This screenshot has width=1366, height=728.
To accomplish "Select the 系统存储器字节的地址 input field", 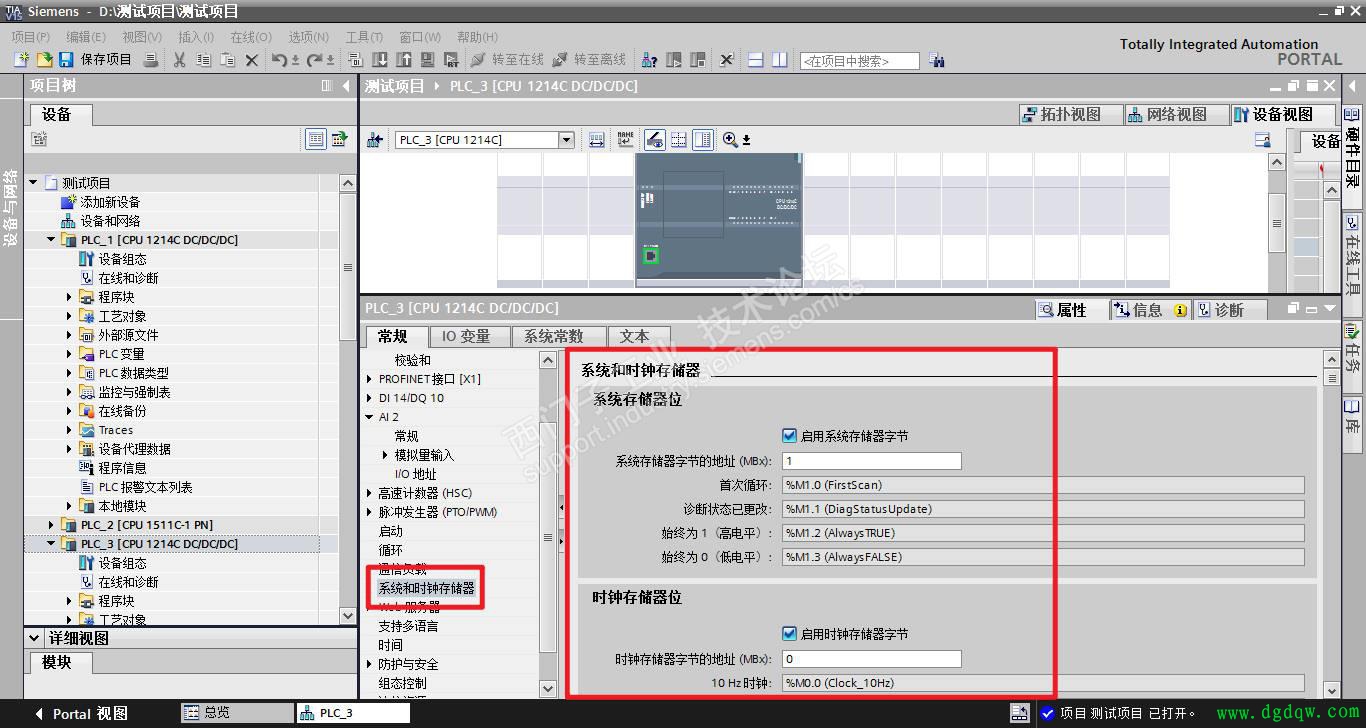I will 868,460.
